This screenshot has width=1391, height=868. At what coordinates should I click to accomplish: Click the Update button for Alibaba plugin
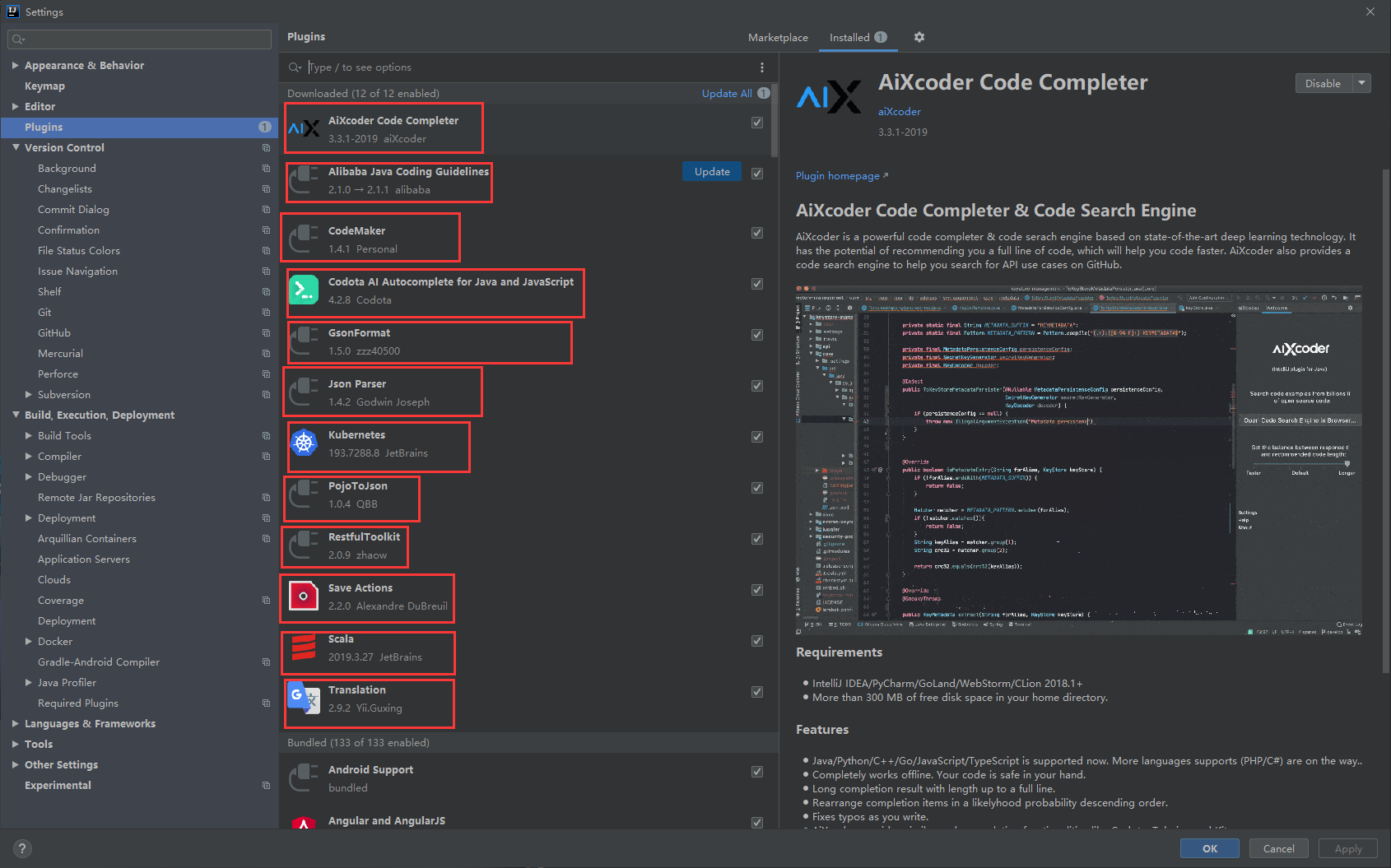[x=712, y=171]
